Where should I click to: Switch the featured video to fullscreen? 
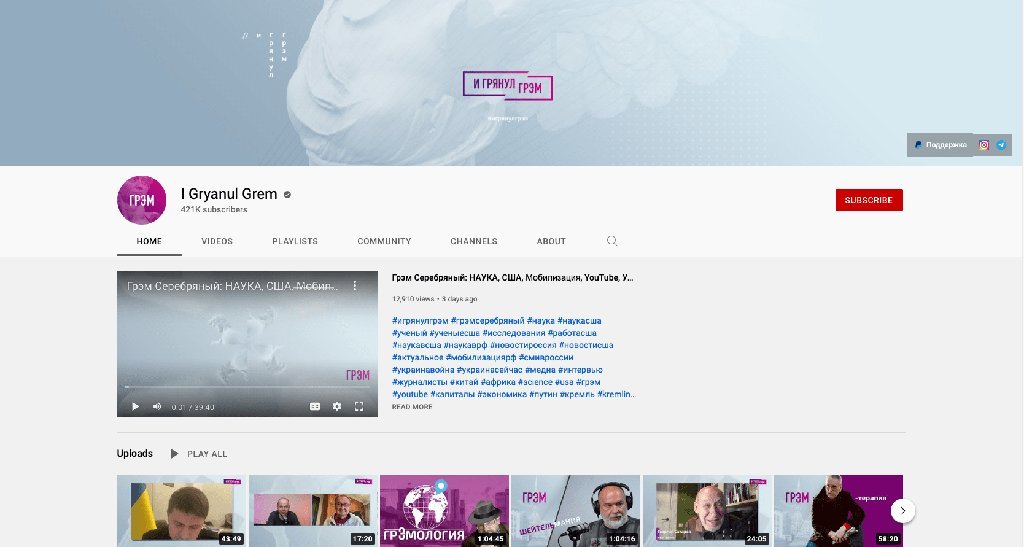coord(359,407)
